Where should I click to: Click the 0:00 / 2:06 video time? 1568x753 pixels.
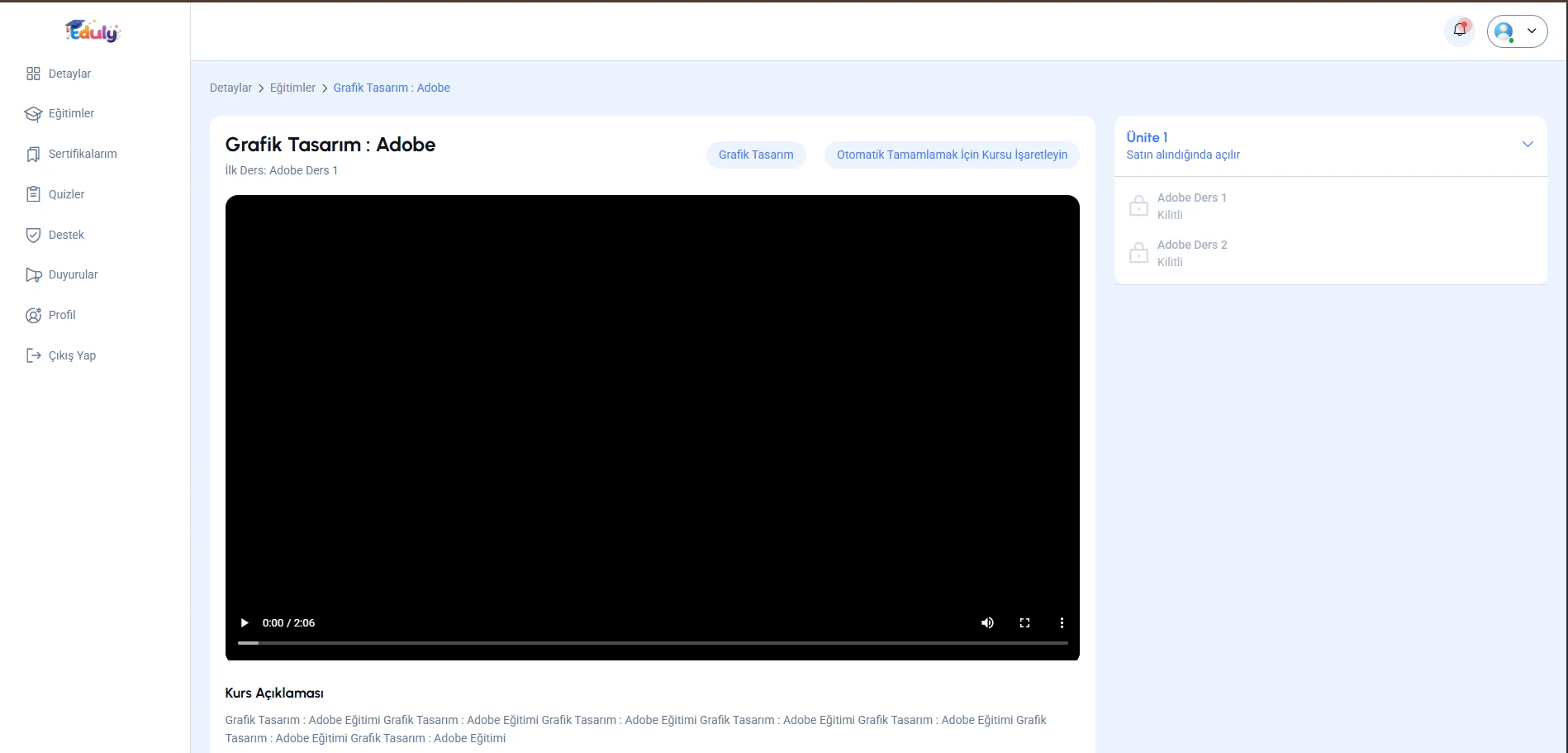pos(288,623)
